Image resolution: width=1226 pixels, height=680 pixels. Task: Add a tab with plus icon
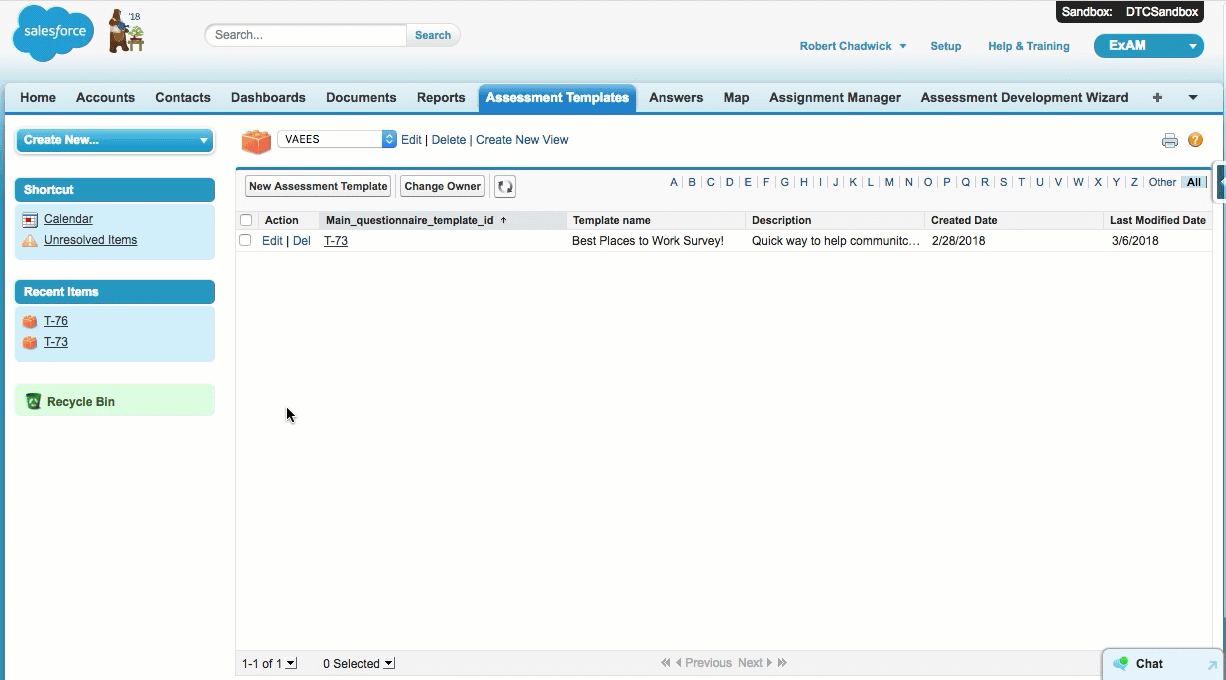(x=1157, y=98)
